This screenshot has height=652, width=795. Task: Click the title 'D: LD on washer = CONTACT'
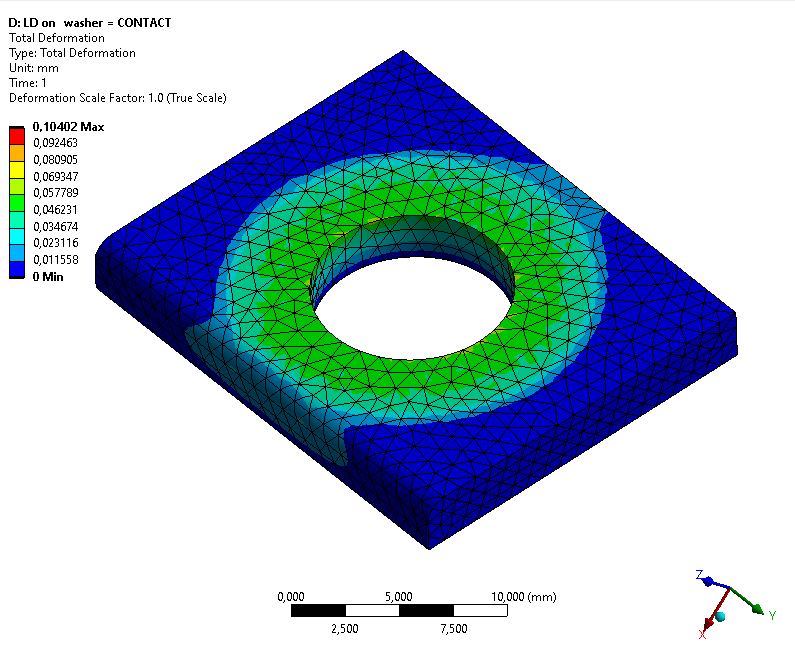[90, 23]
